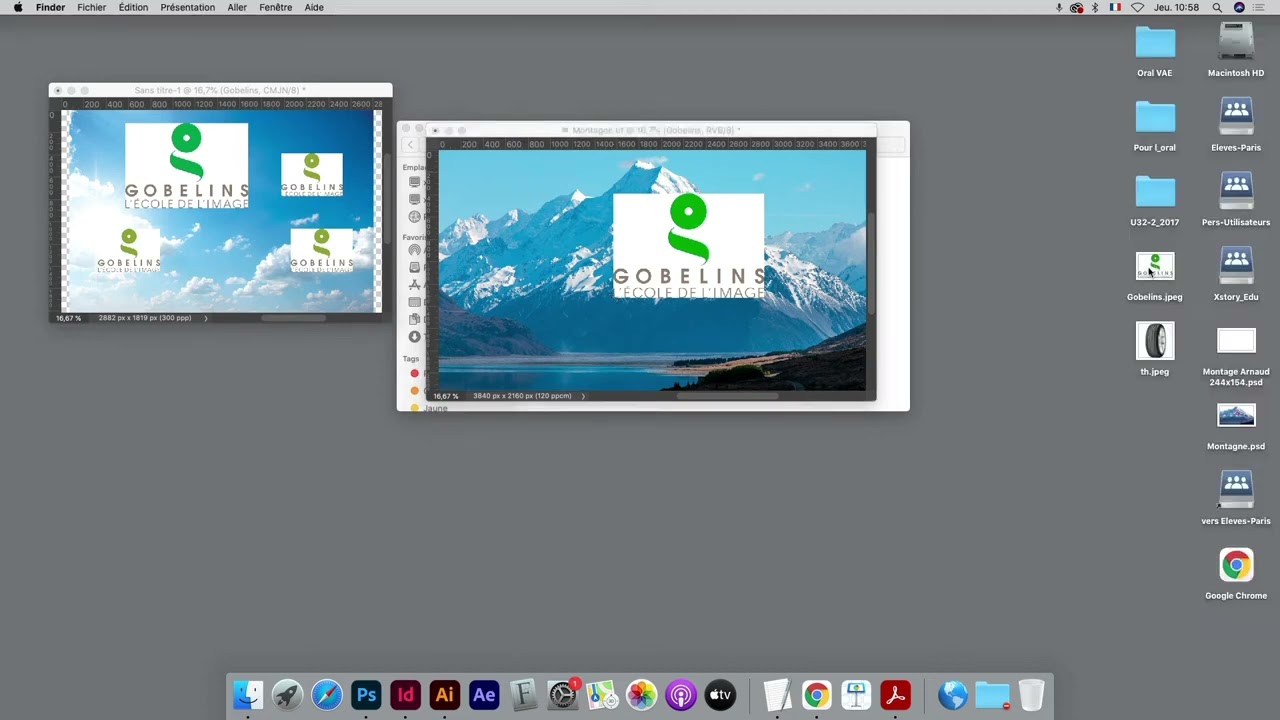1280x720 pixels.
Task: Launch Maps from the Dock
Action: 602,695
